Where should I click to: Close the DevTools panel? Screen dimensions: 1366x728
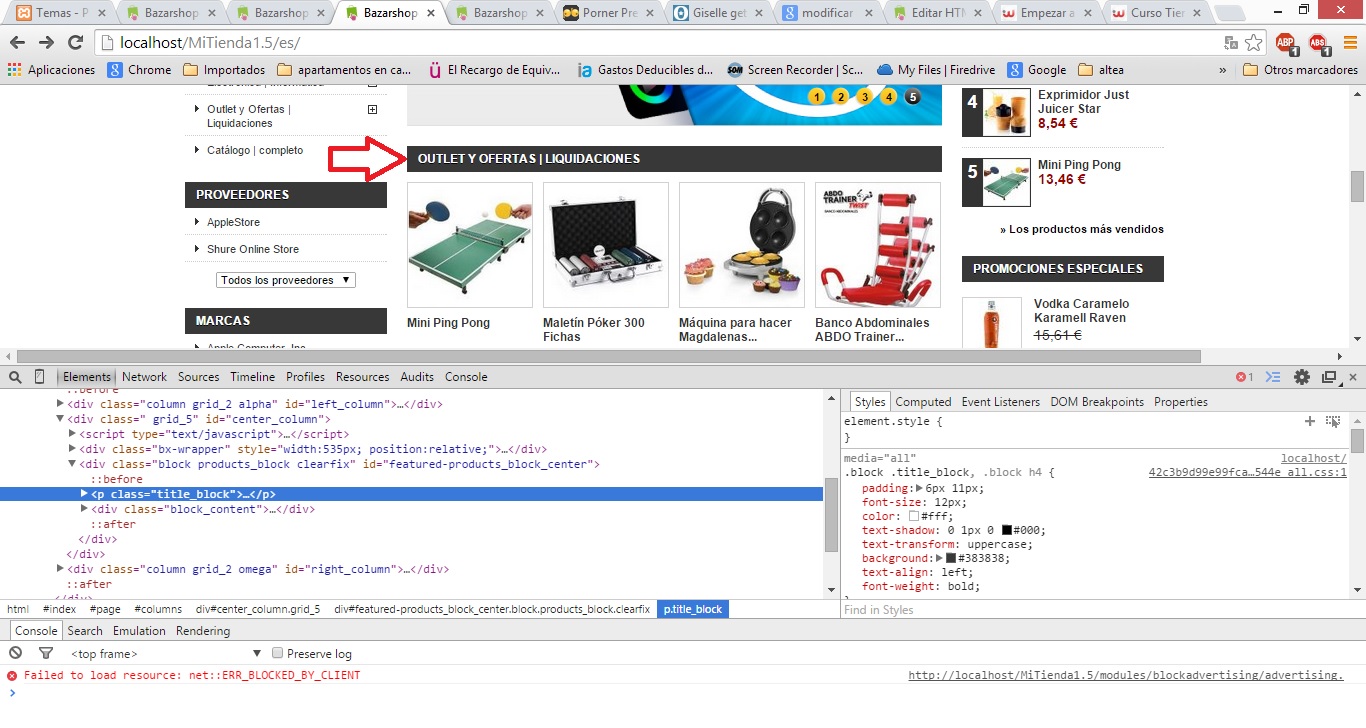1353,377
